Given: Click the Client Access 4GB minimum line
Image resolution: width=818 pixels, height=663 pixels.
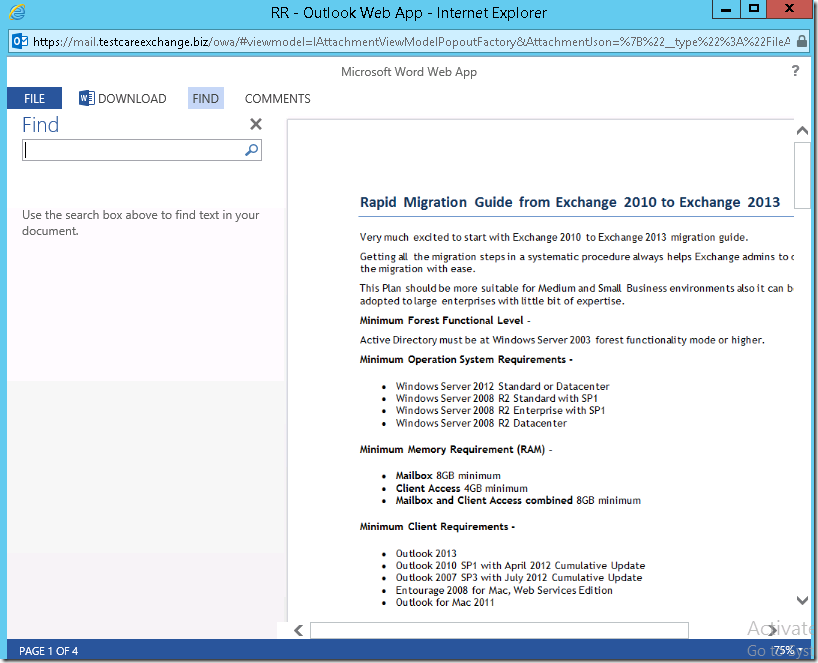Looking at the screenshot, I should 462,488.
